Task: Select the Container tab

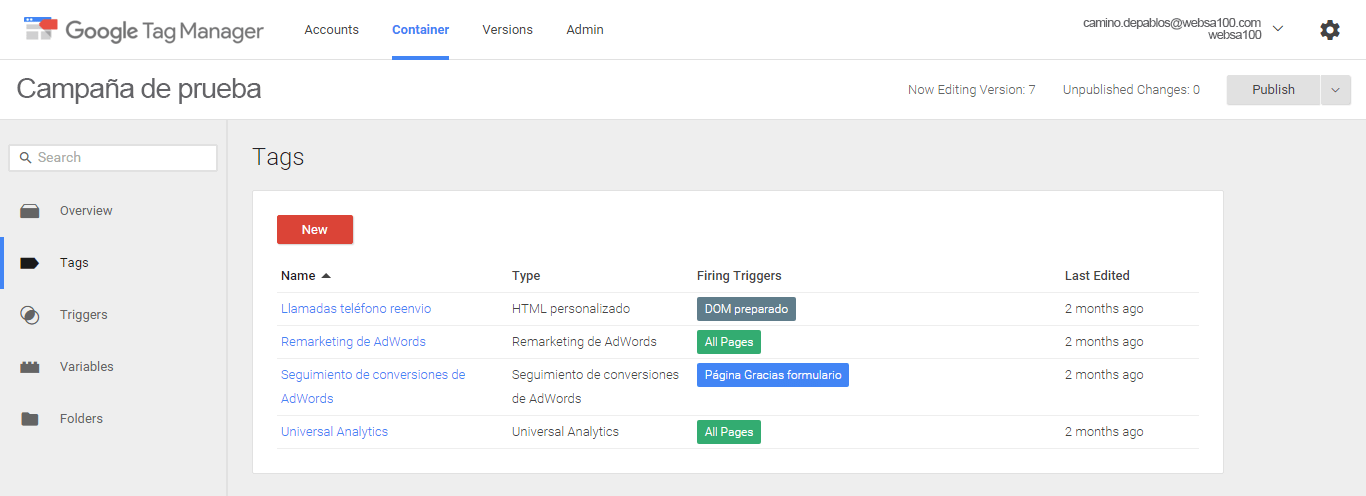Action: 420,30
